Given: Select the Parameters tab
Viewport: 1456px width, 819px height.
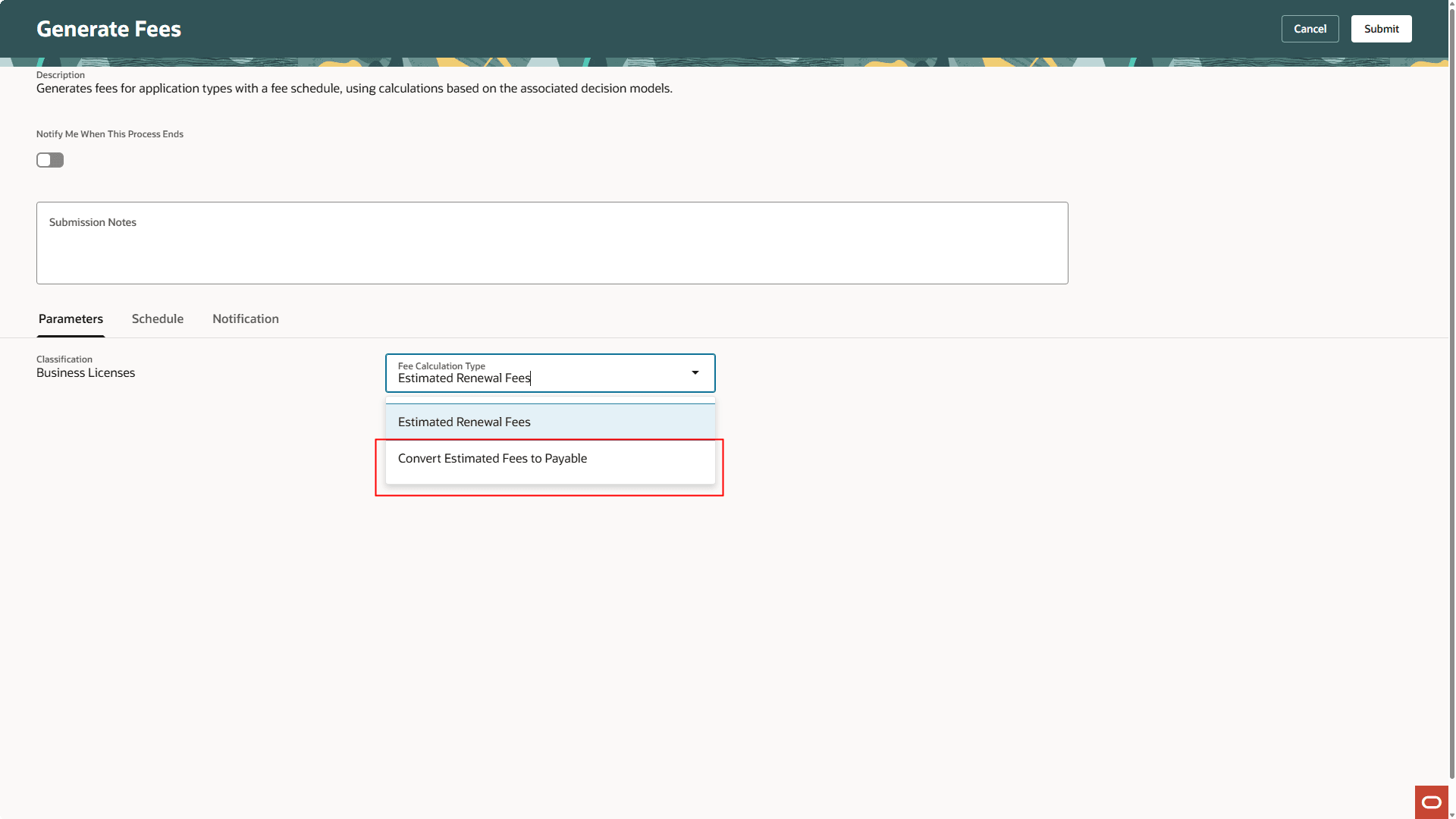Looking at the screenshot, I should pos(70,318).
